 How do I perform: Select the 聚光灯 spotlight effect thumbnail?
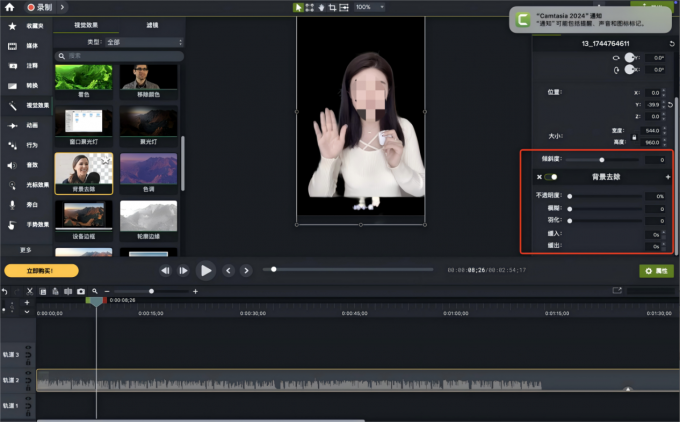(x=148, y=126)
